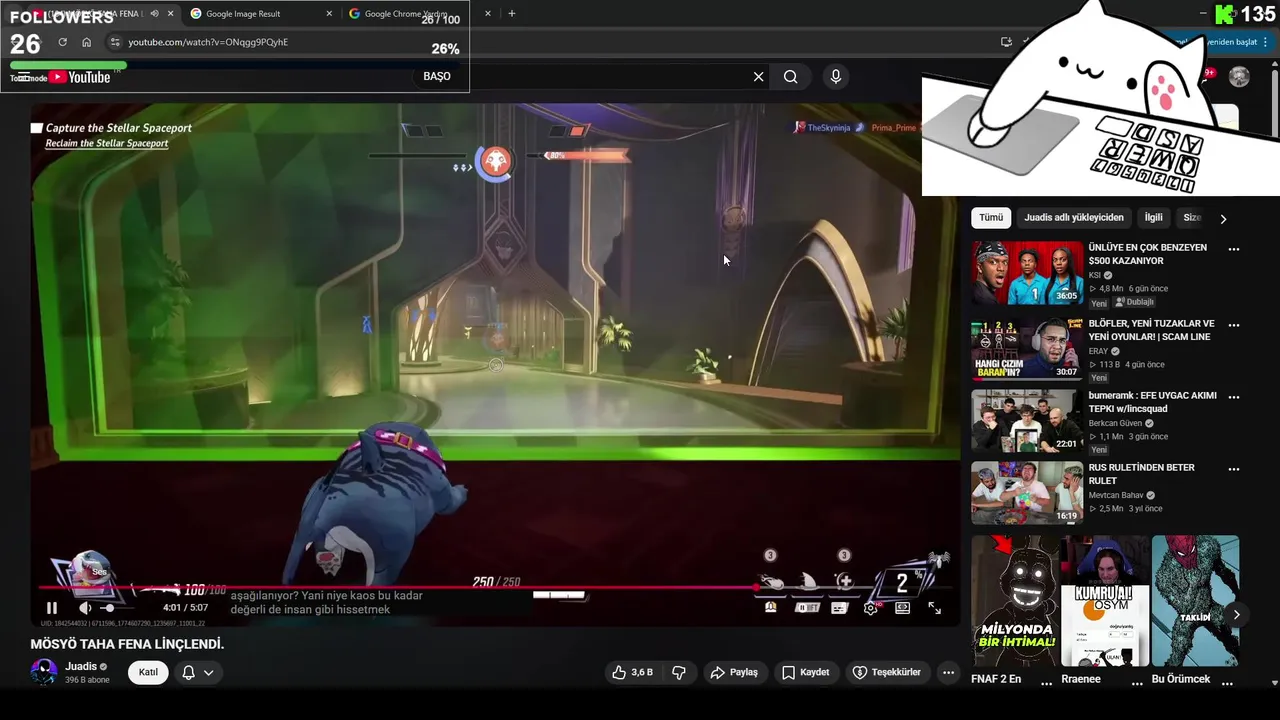Select the Tümü filter chip

pos(991,217)
